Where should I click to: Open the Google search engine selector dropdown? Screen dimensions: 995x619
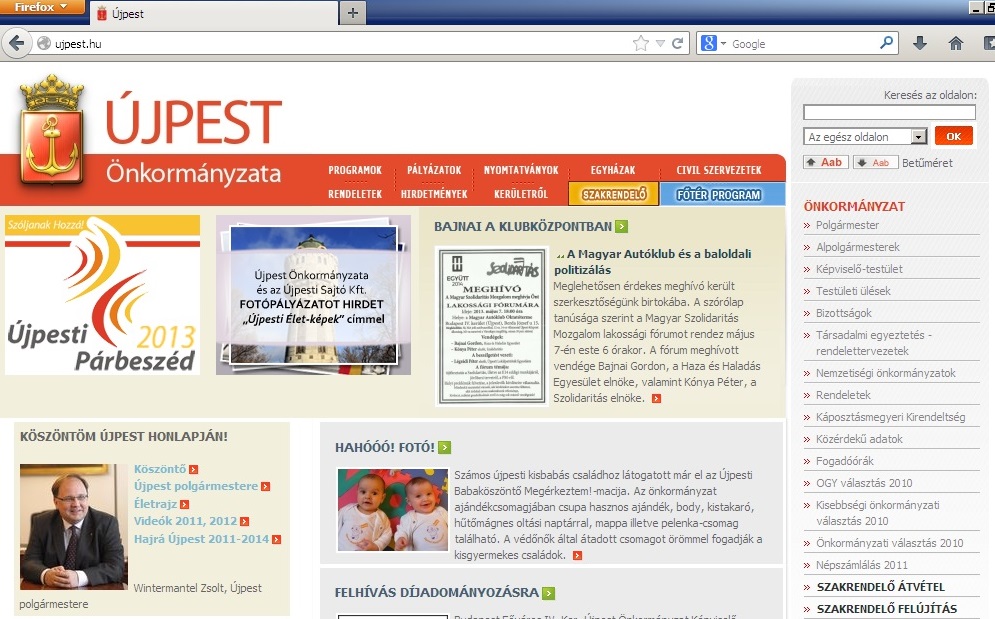click(714, 44)
